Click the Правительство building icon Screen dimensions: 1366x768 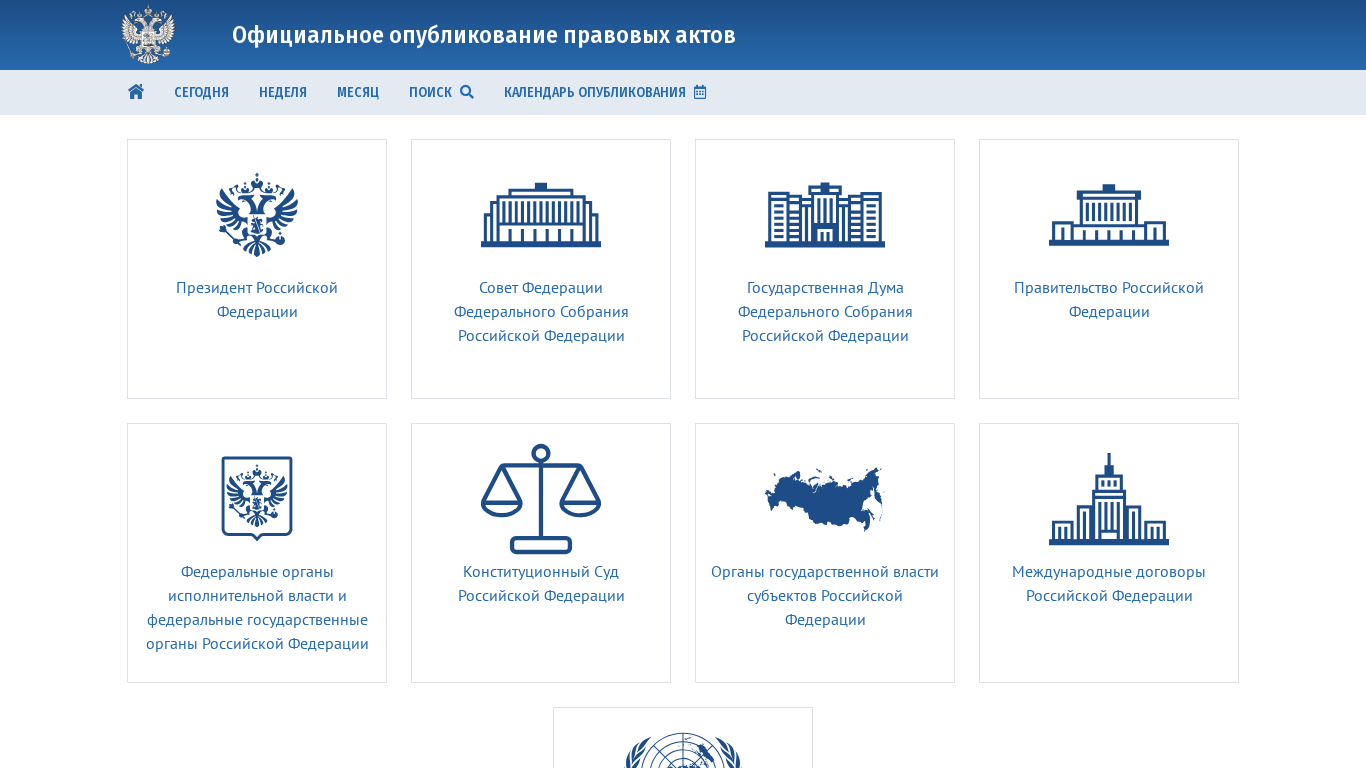tap(1109, 215)
